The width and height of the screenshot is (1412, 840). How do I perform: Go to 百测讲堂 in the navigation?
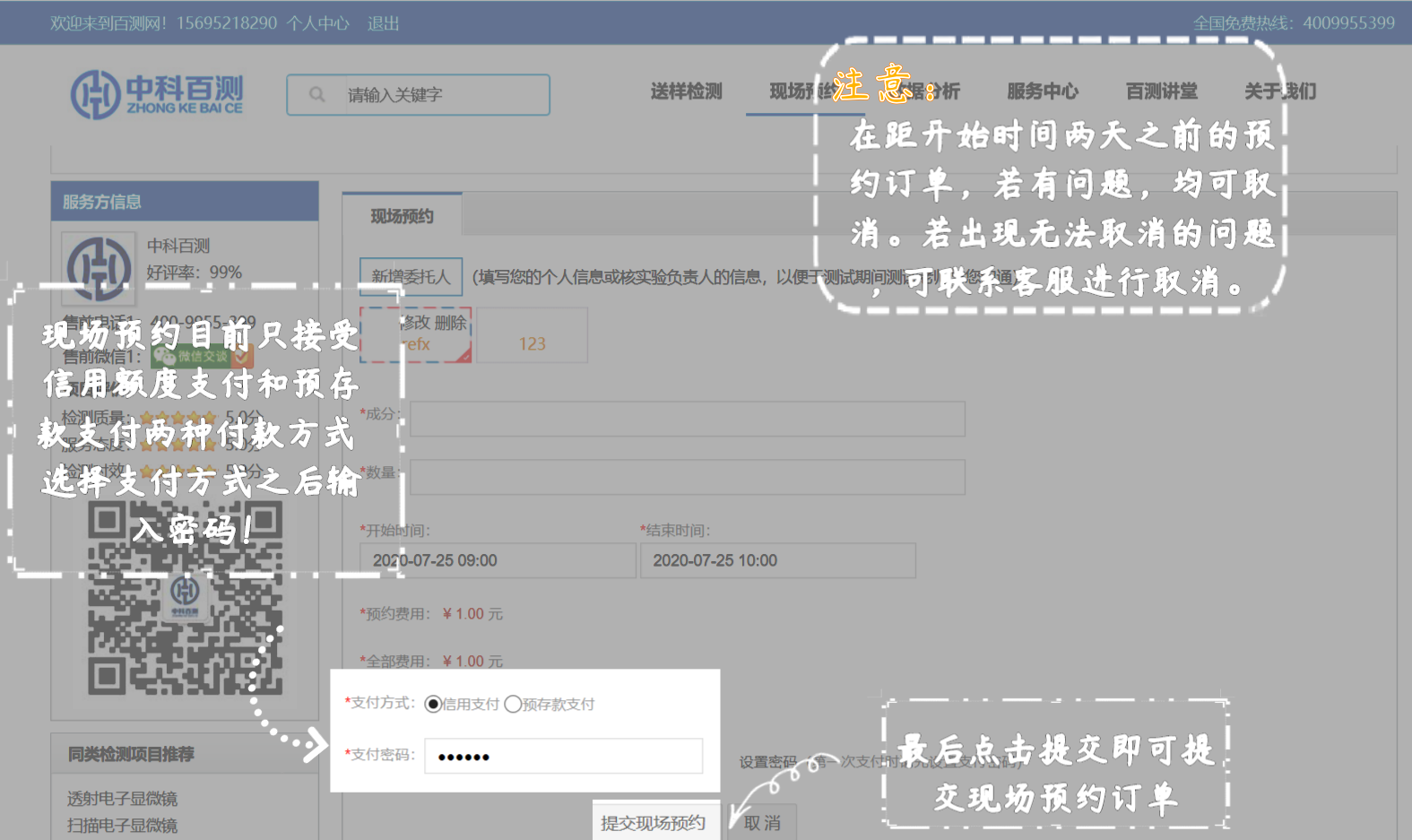[1161, 91]
